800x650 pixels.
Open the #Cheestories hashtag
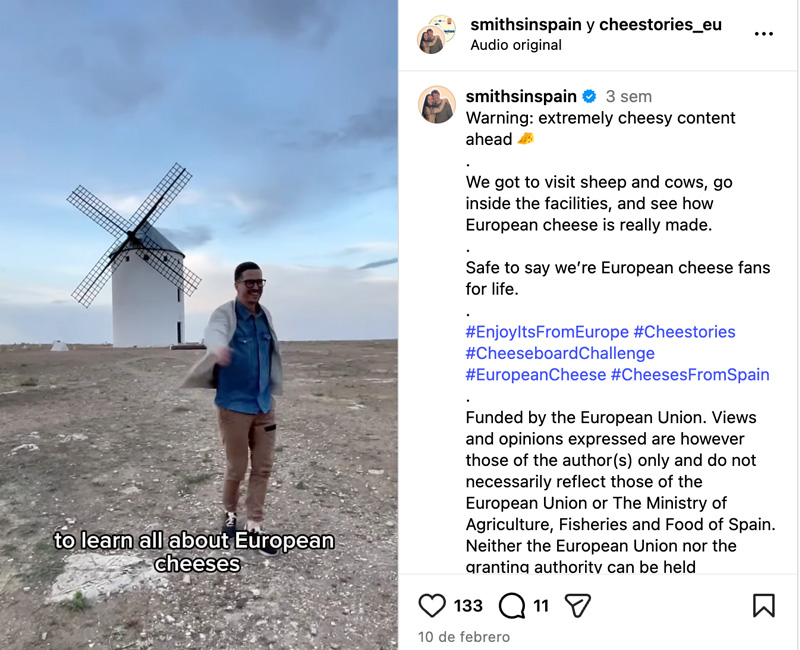coord(684,332)
